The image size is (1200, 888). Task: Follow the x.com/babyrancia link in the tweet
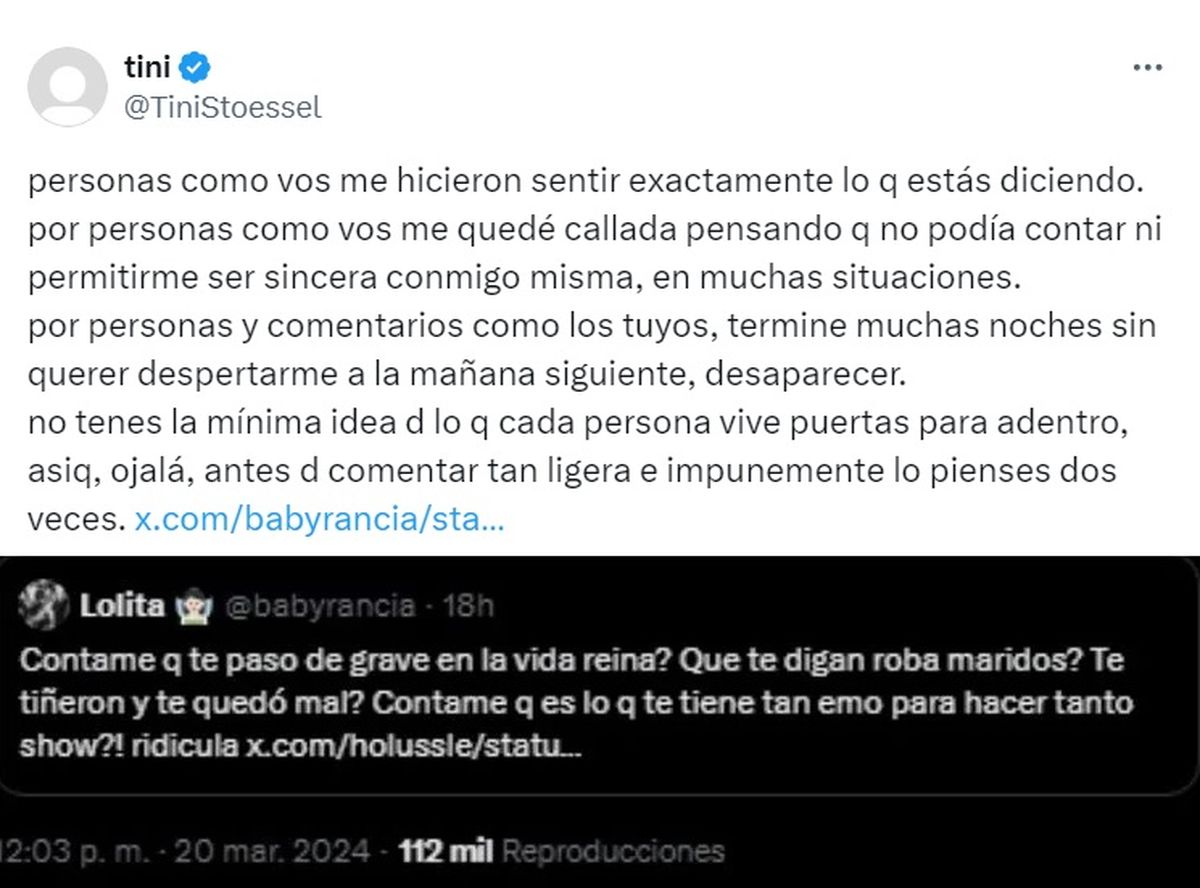pos(319,520)
